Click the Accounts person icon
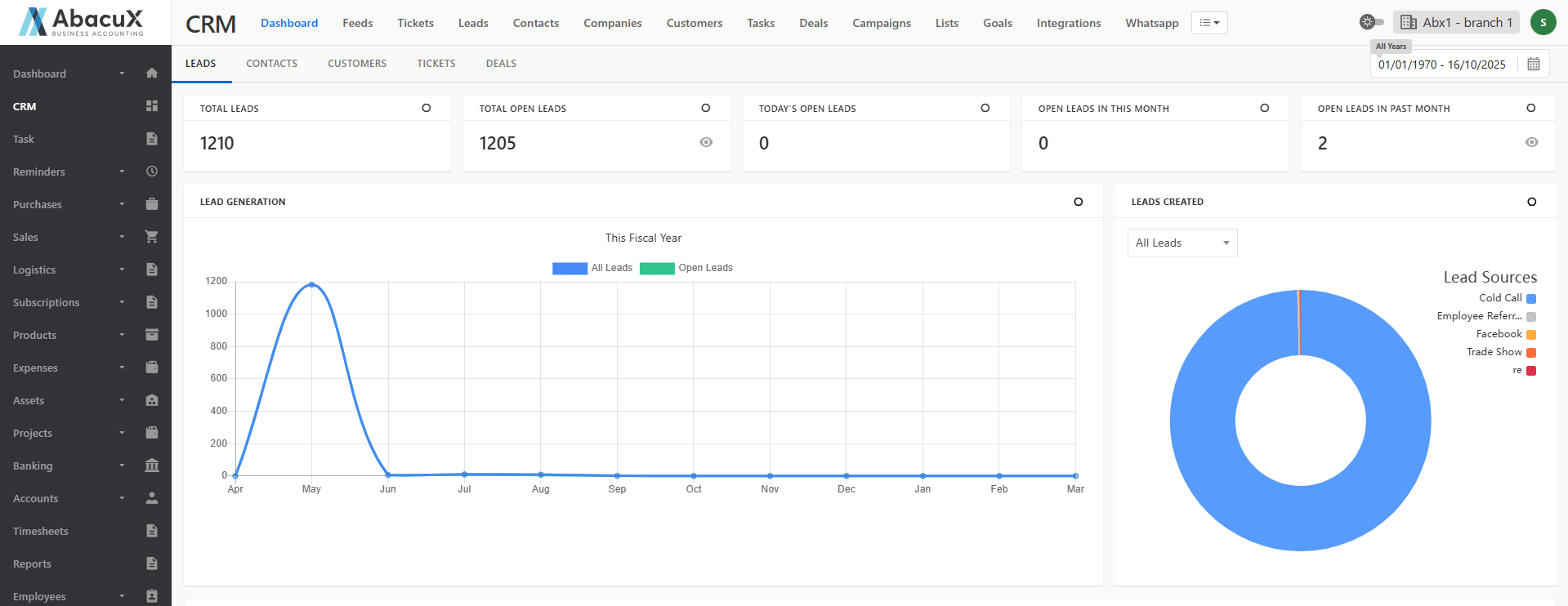1568x606 pixels. [x=151, y=498]
